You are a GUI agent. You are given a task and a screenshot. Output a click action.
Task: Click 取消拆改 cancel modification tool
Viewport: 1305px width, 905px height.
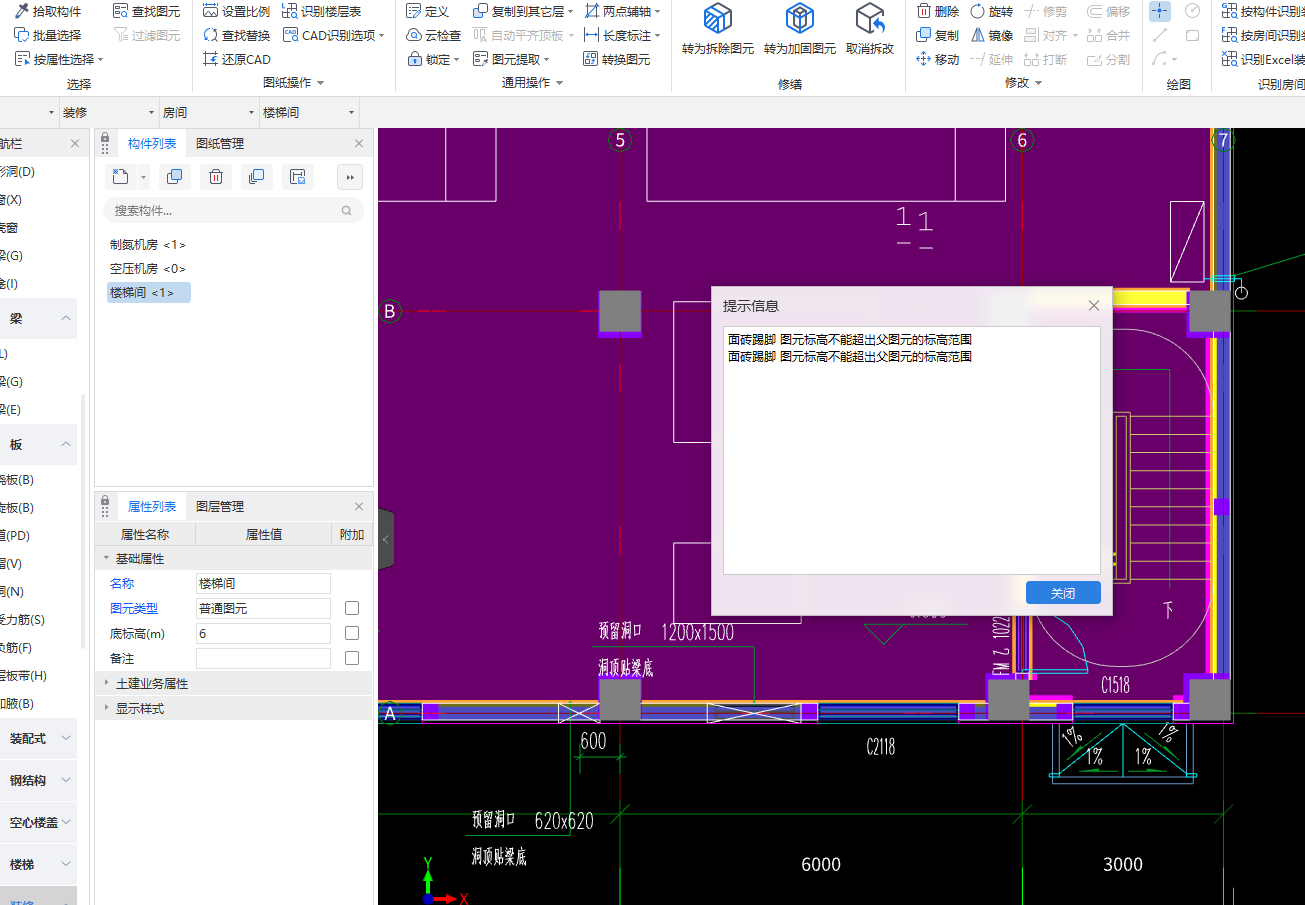(x=870, y=30)
